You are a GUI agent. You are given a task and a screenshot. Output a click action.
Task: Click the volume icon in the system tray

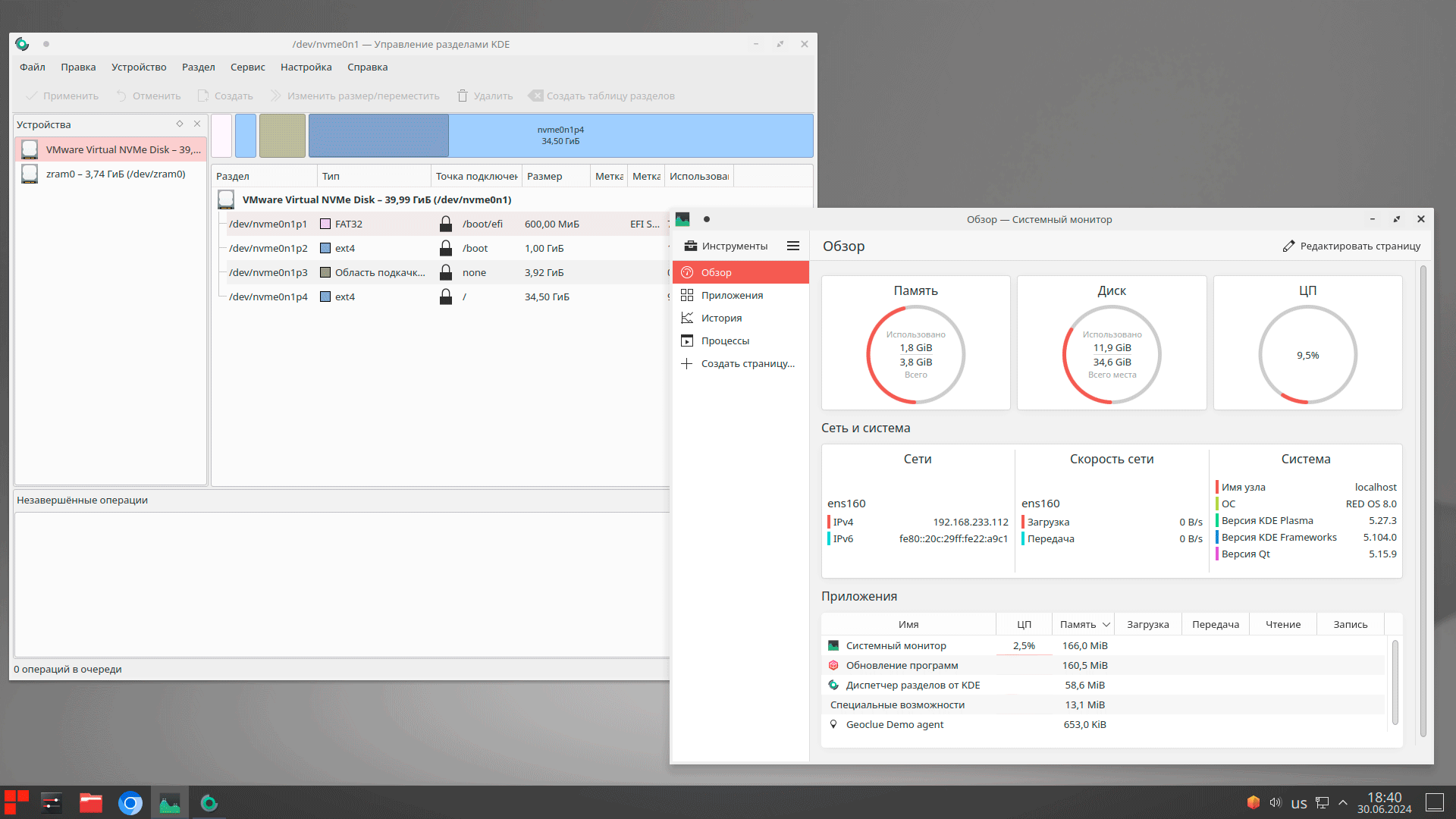pos(1276,802)
